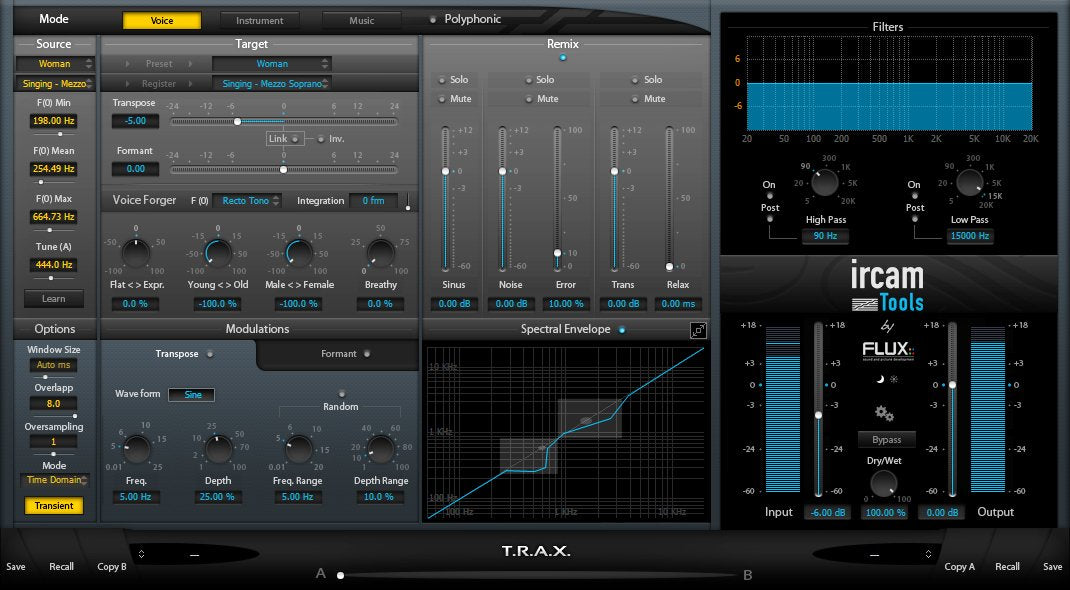1070x590 pixels.
Task: Click the sun icon to switch to light theme
Action: (x=894, y=378)
